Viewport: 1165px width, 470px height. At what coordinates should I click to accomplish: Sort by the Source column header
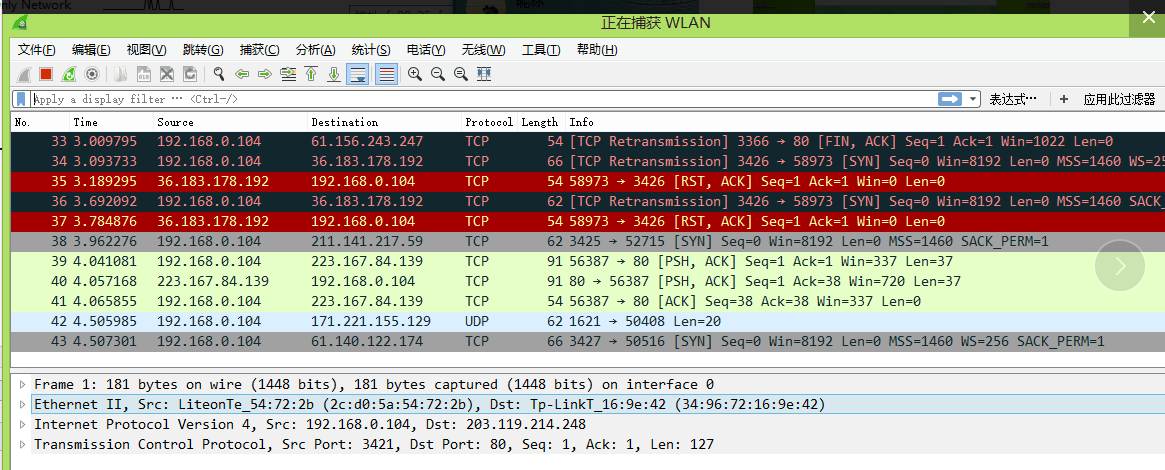(230, 122)
